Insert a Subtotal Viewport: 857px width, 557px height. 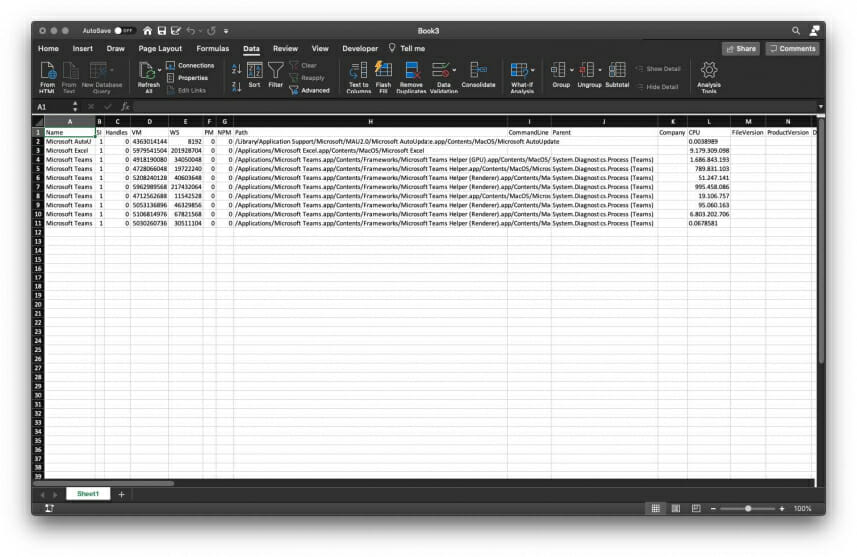click(x=617, y=75)
